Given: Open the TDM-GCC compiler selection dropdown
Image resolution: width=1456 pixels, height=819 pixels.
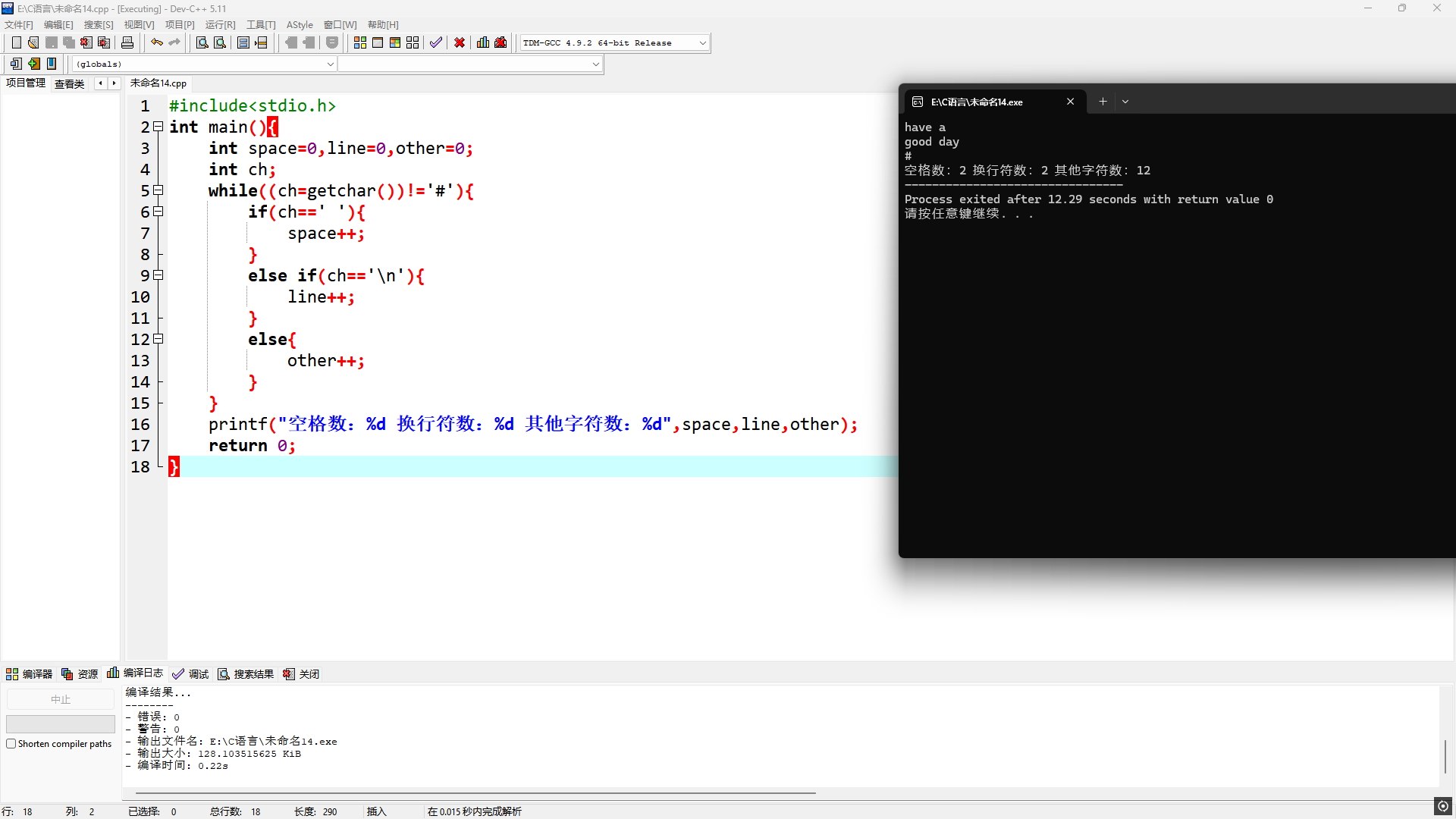Looking at the screenshot, I should tap(702, 43).
